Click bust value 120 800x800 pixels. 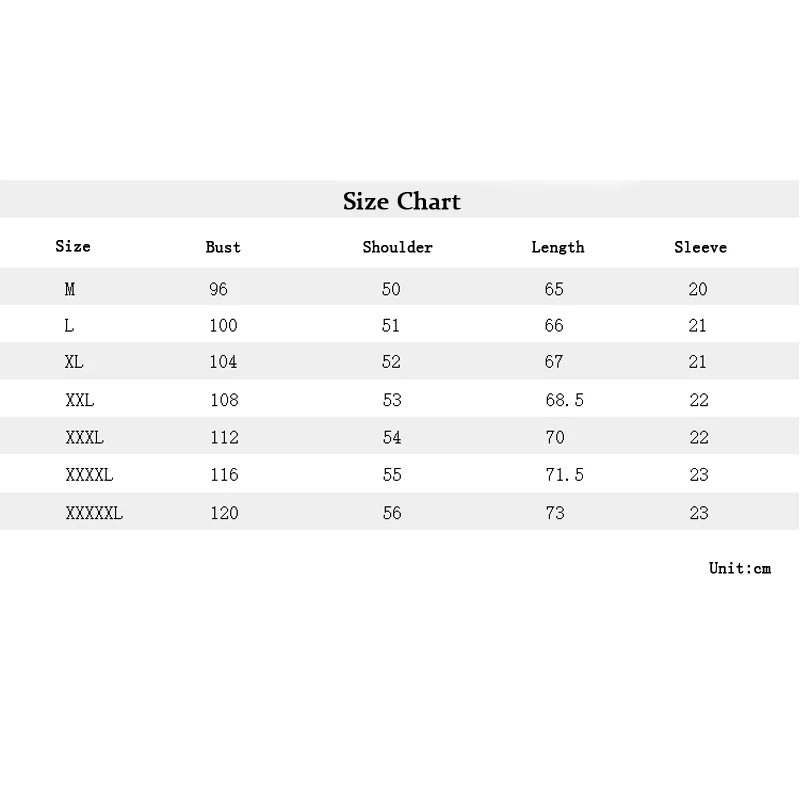[x=224, y=513]
